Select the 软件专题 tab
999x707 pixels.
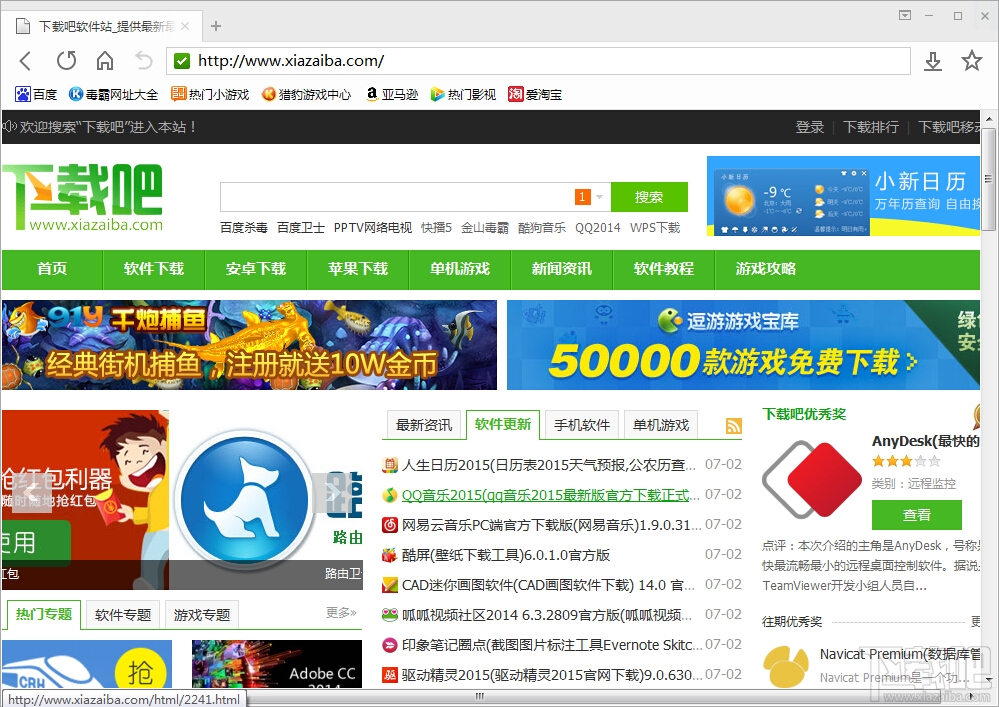[123, 615]
